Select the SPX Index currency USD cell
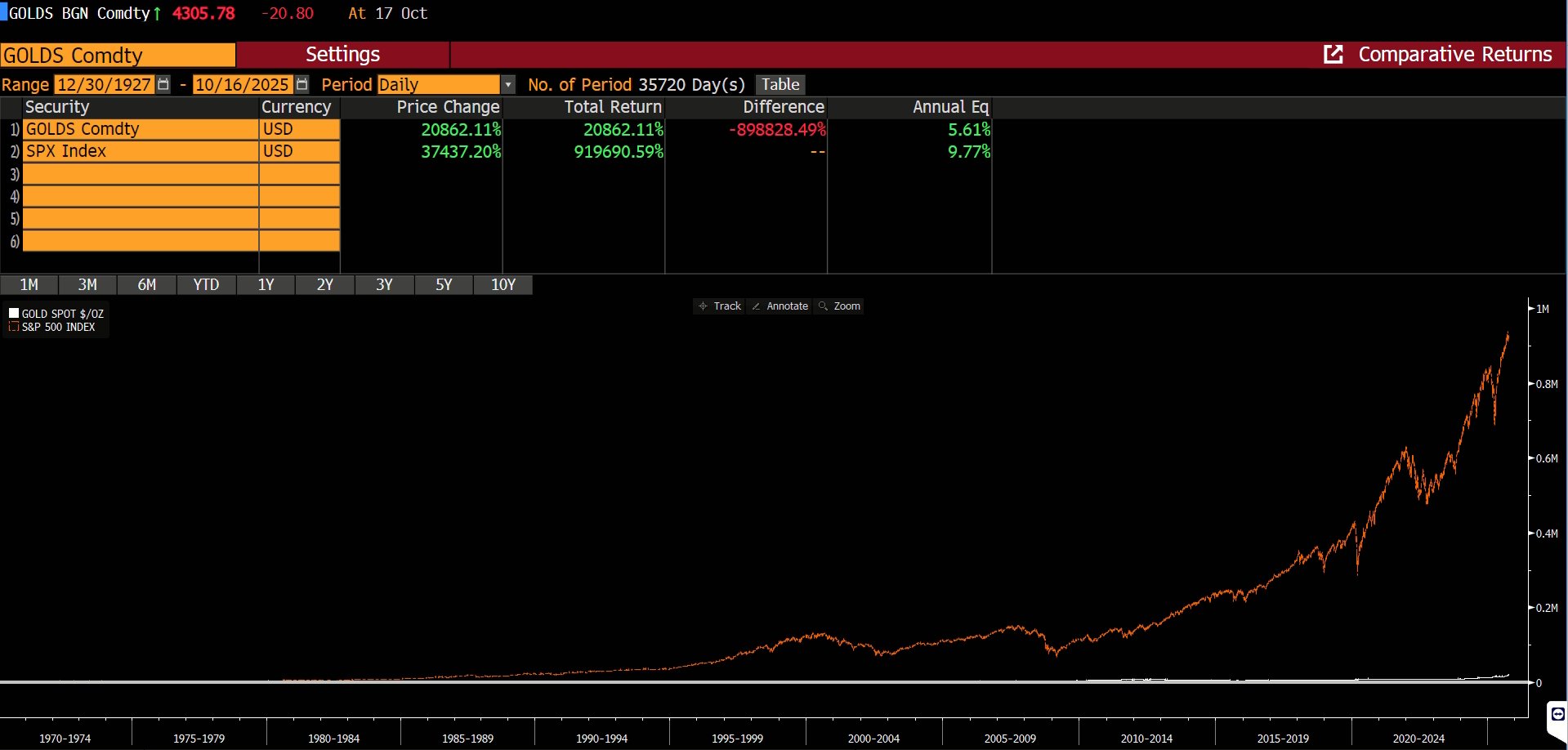Image resolution: width=1568 pixels, height=750 pixels. click(299, 152)
